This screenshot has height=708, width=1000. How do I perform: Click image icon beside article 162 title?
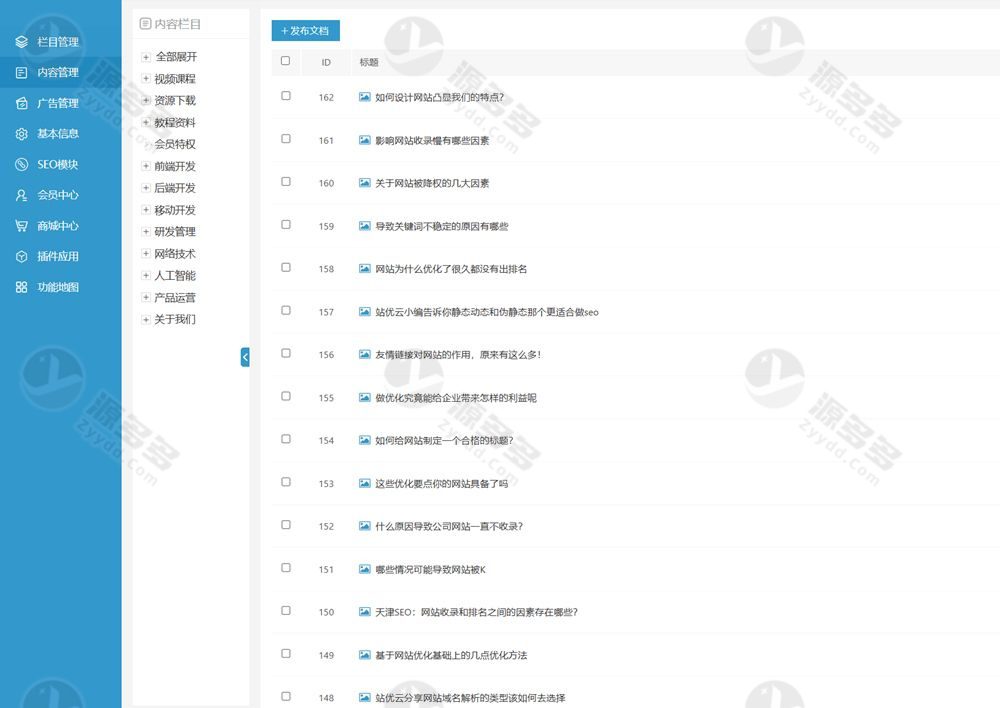(x=365, y=97)
